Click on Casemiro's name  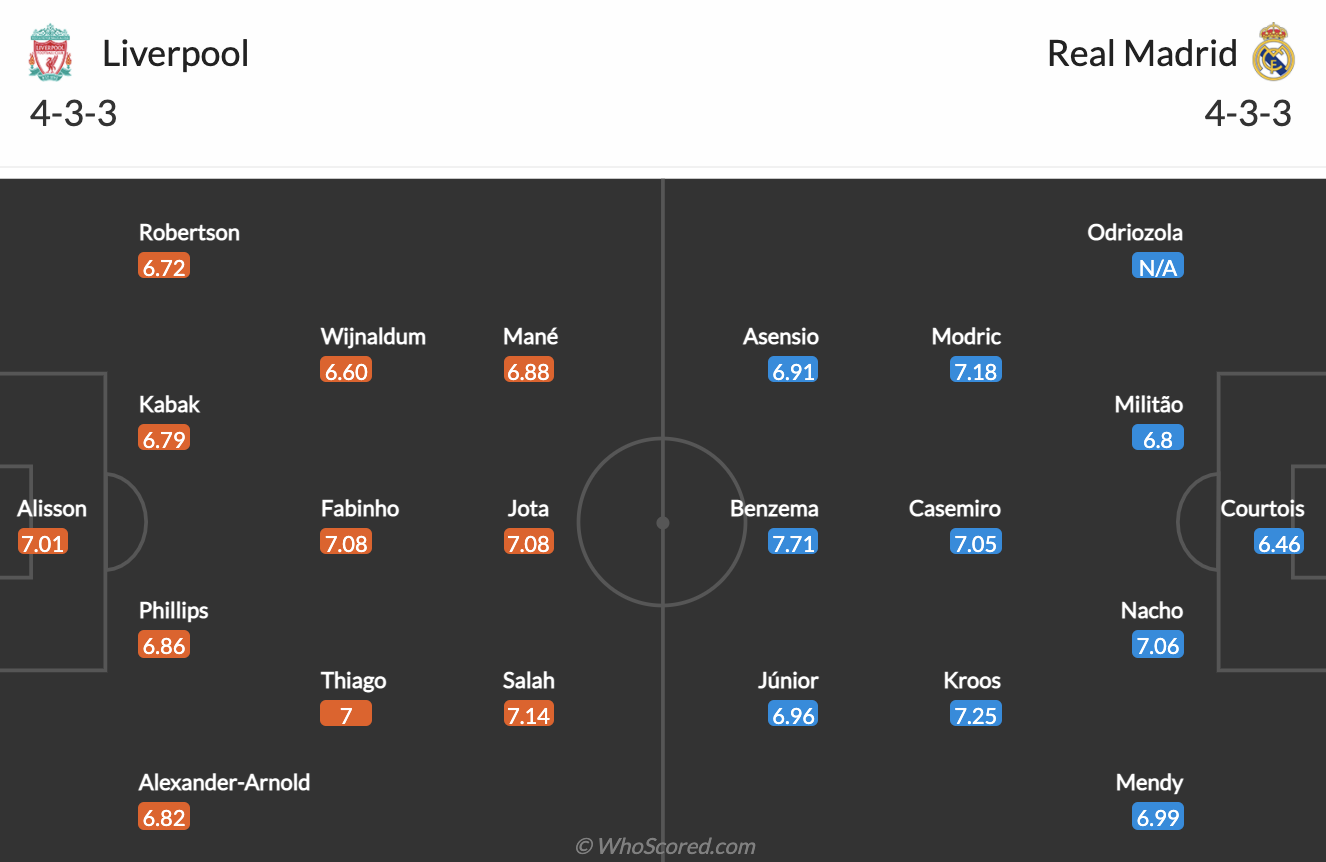[954, 508]
